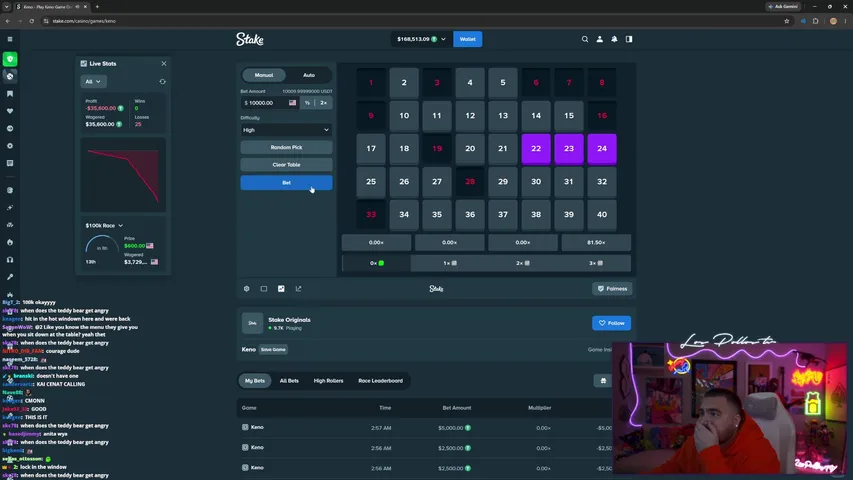Open the All filter in Live Stats
This screenshot has height=480, width=853.
point(93,82)
